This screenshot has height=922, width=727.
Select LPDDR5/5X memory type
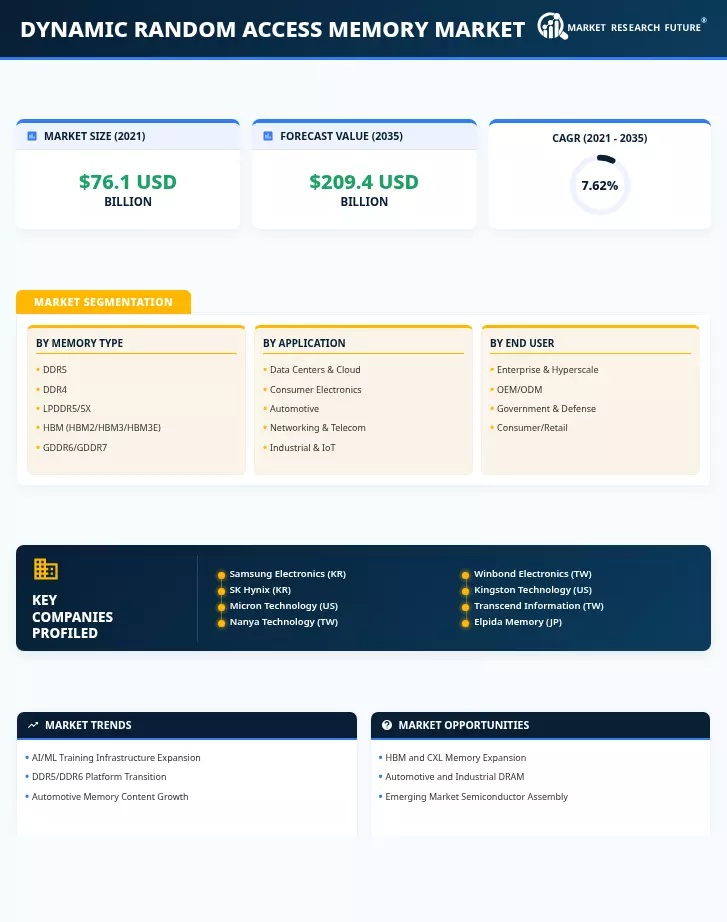click(x=66, y=408)
